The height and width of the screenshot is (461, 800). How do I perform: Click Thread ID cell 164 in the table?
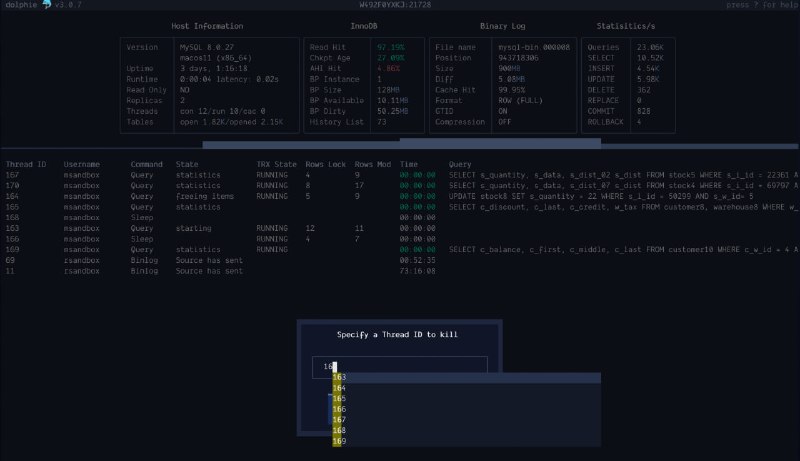12,196
